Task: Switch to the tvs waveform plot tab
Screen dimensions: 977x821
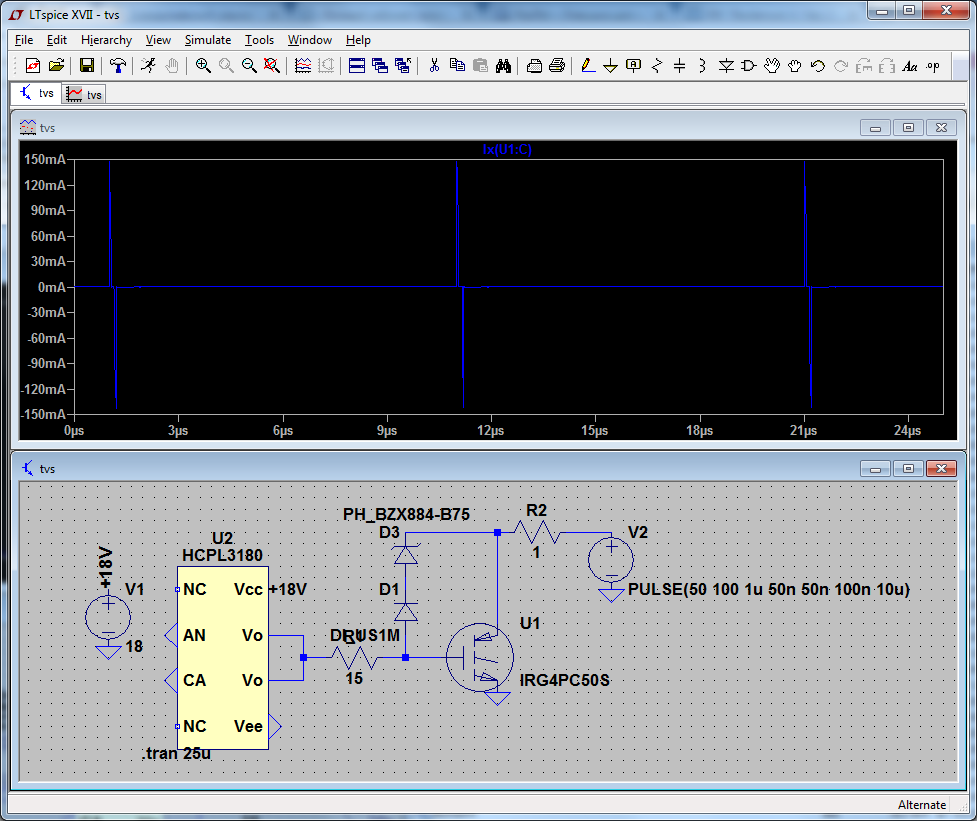Action: click(85, 94)
